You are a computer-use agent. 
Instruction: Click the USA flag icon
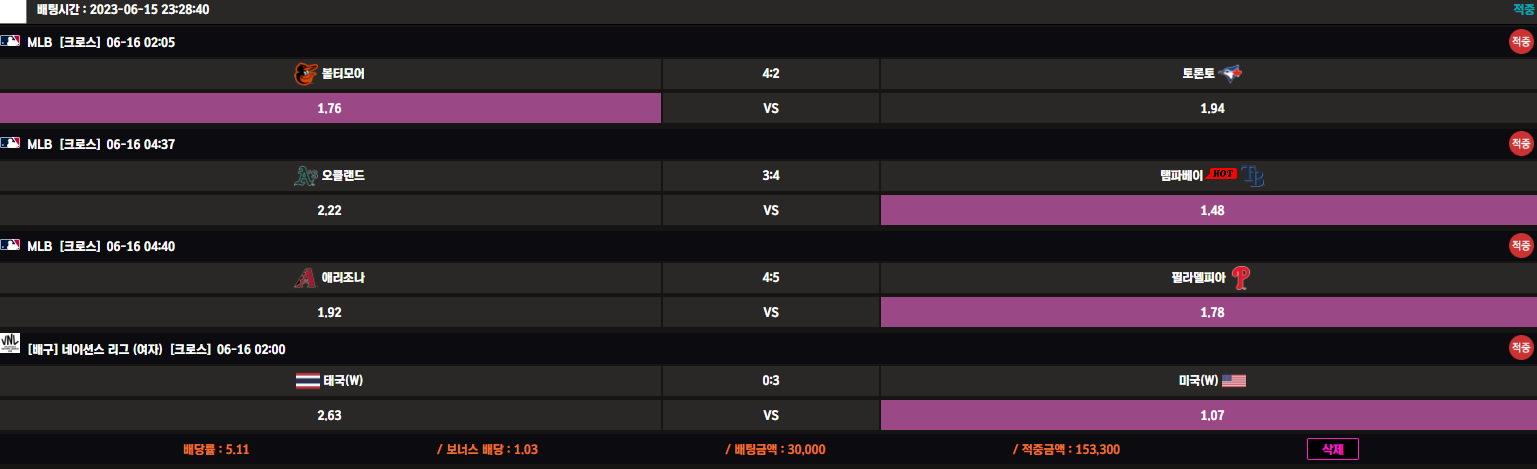(1233, 381)
